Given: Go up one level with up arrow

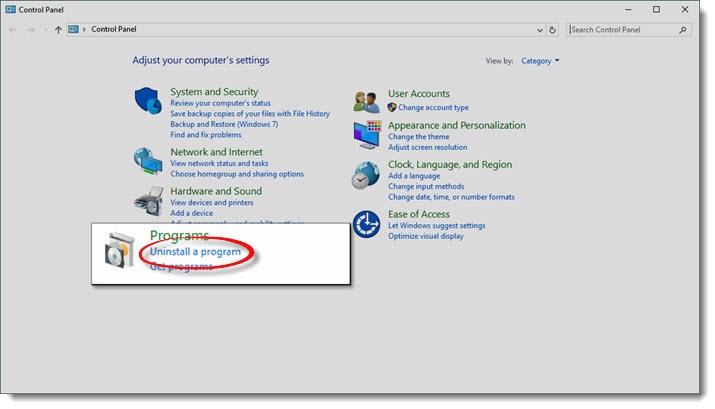Looking at the screenshot, I should pos(58,30).
